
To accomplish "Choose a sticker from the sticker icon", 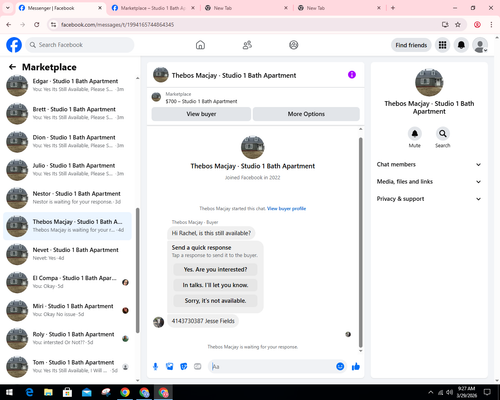I will (184, 367).
